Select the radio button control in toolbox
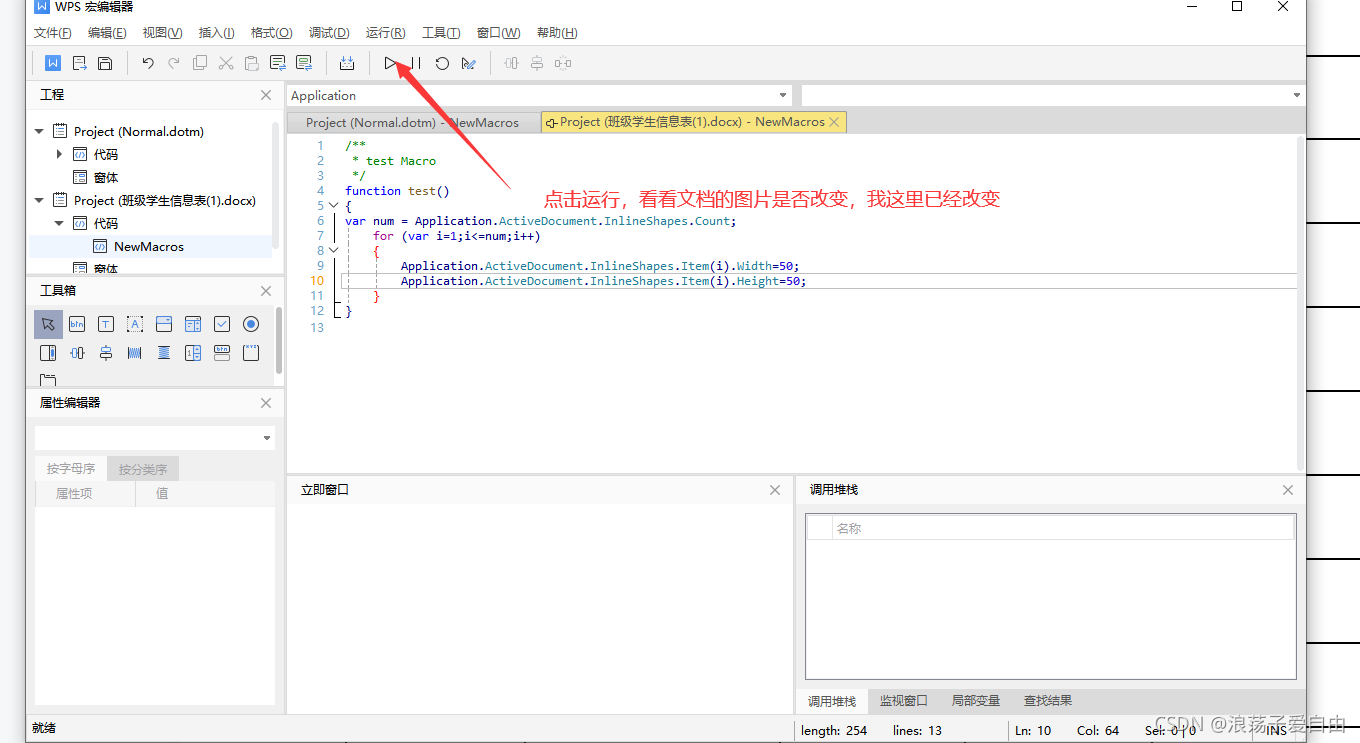This screenshot has height=743, width=1360. coord(251,324)
